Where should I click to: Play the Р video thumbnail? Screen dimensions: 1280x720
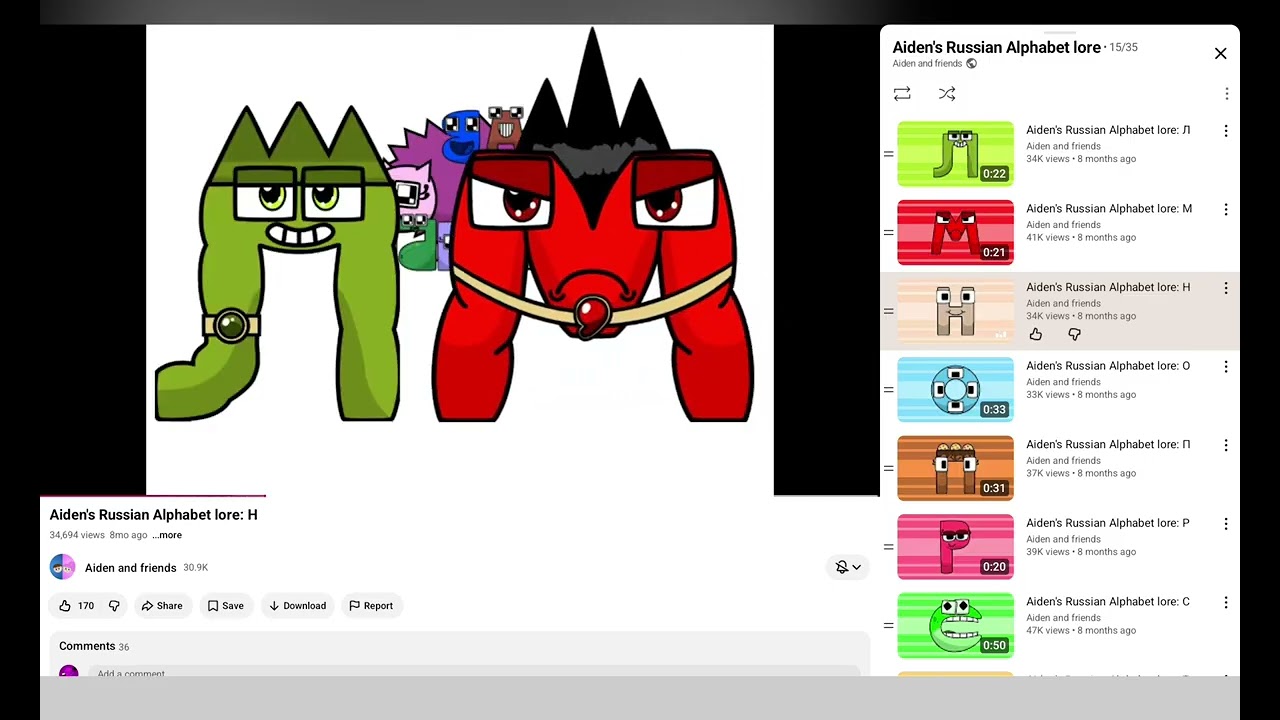(x=955, y=547)
